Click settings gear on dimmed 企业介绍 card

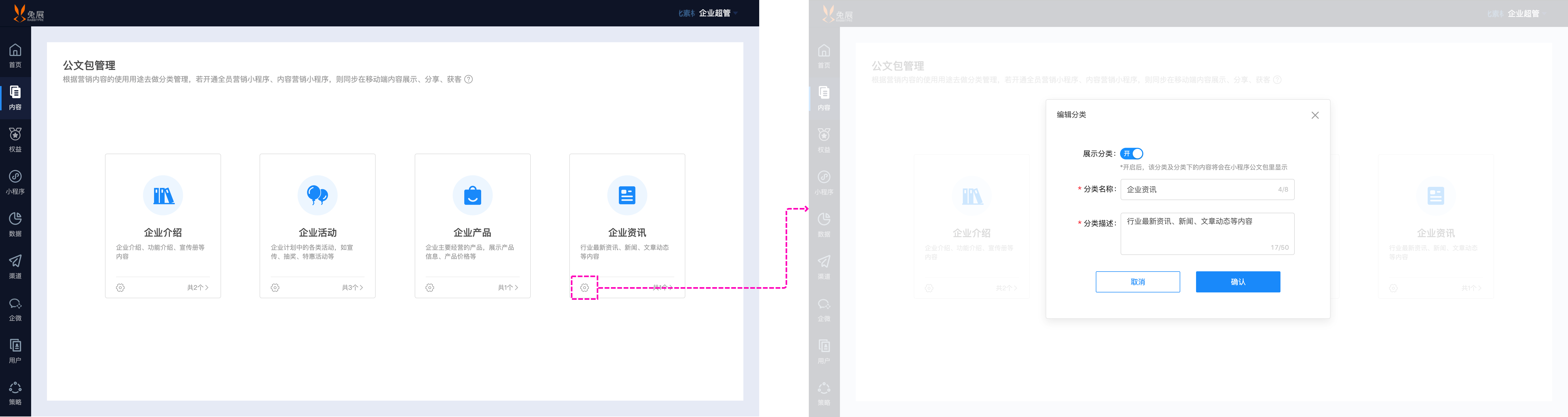tap(929, 288)
